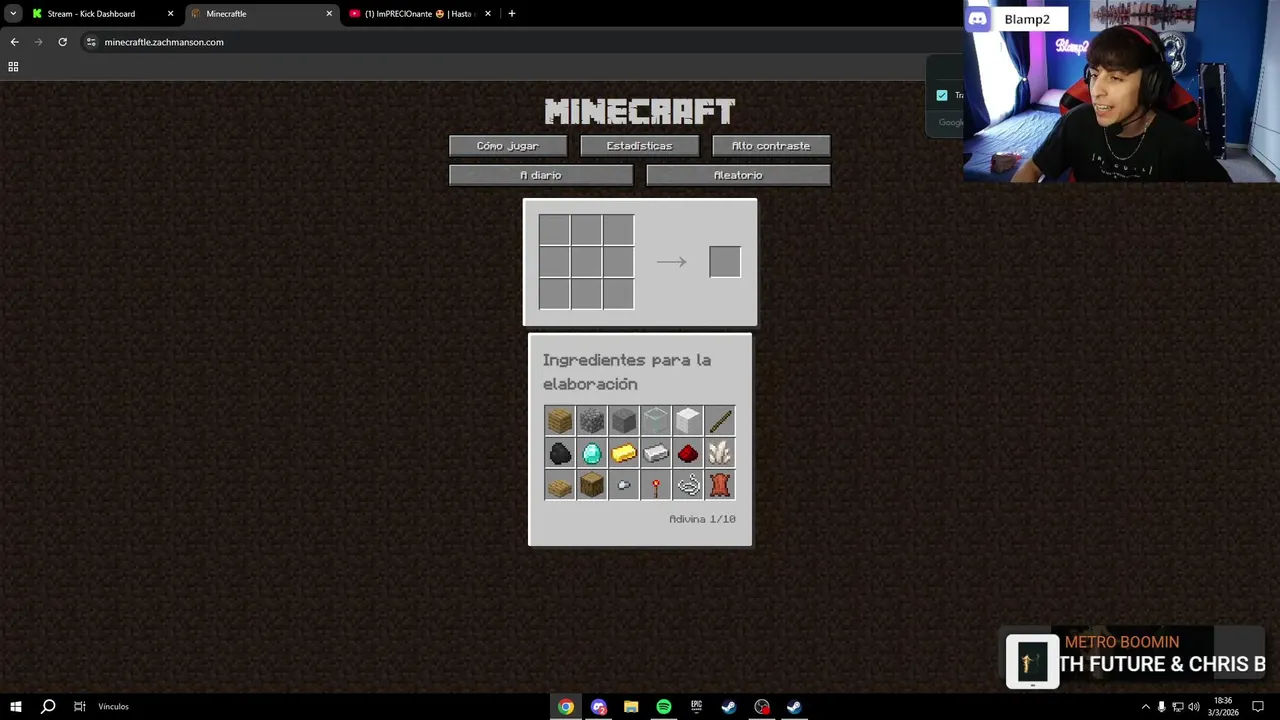Pick the stick ingredient
Screen dimensions: 1280x720
point(720,421)
